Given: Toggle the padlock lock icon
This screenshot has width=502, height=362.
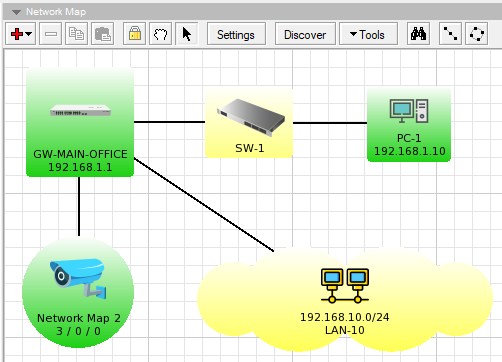Looking at the screenshot, I should (135, 34).
